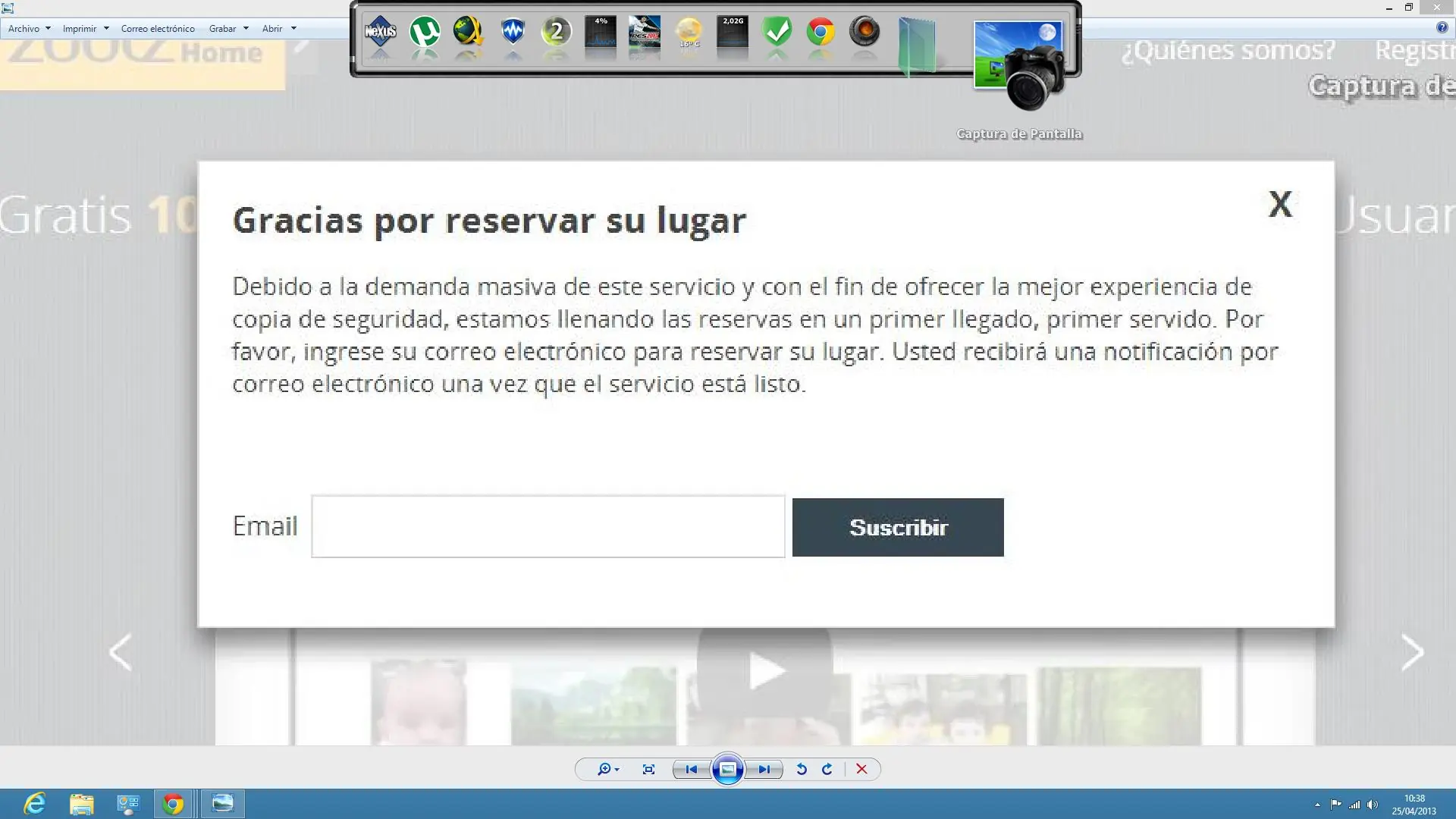Rotate the photo clockwise
1456x819 pixels.
827,769
